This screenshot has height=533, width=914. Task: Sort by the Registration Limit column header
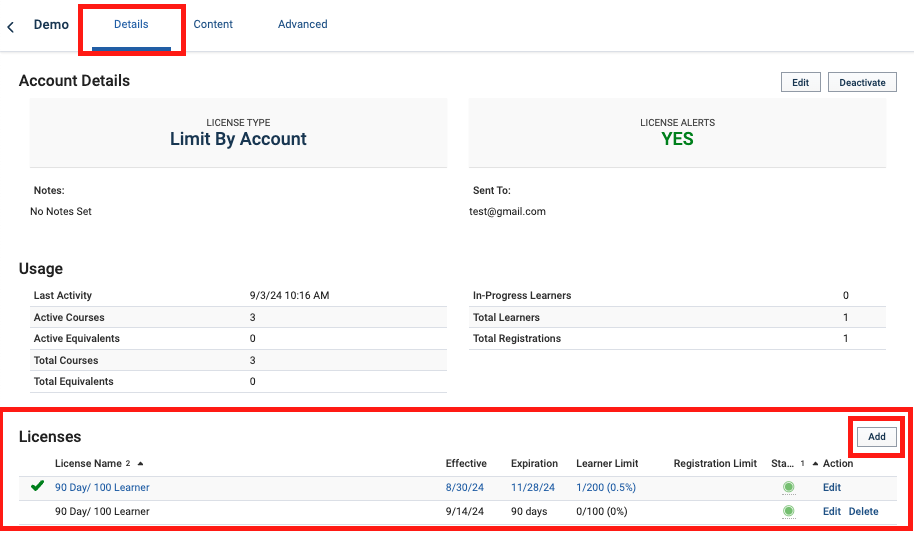click(x=715, y=464)
